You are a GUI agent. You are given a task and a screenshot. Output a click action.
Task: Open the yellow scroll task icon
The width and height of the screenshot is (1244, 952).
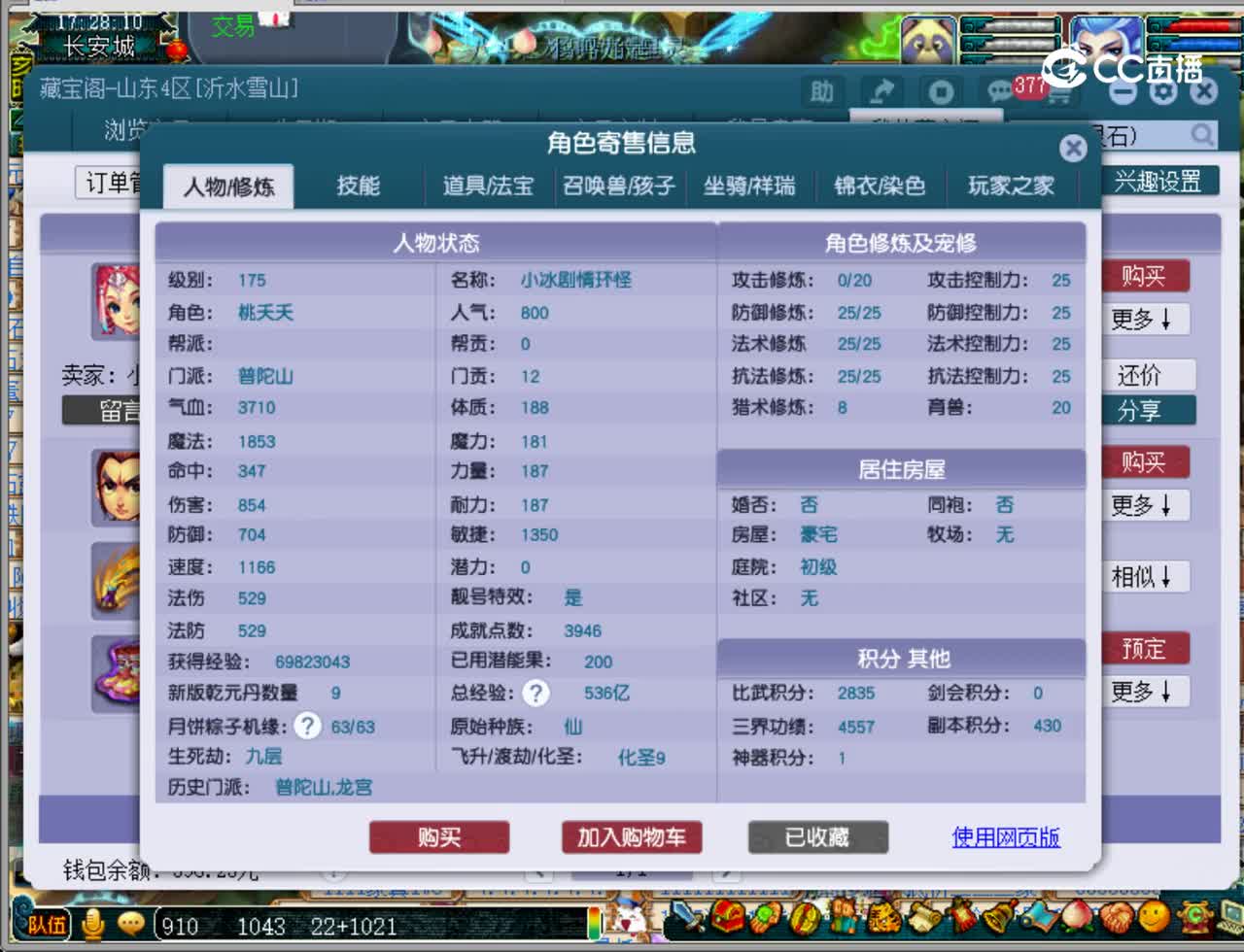tap(925, 917)
